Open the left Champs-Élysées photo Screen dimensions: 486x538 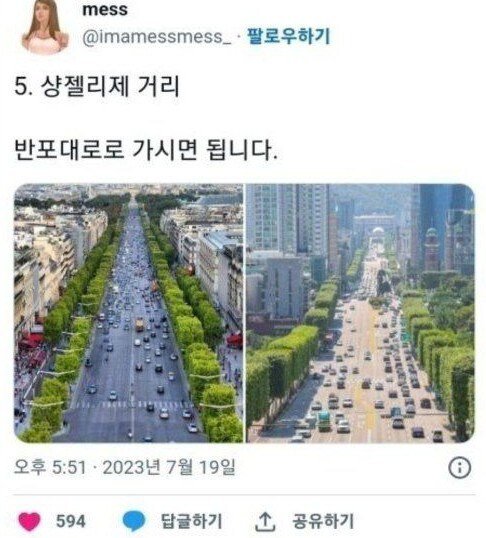coord(128,313)
